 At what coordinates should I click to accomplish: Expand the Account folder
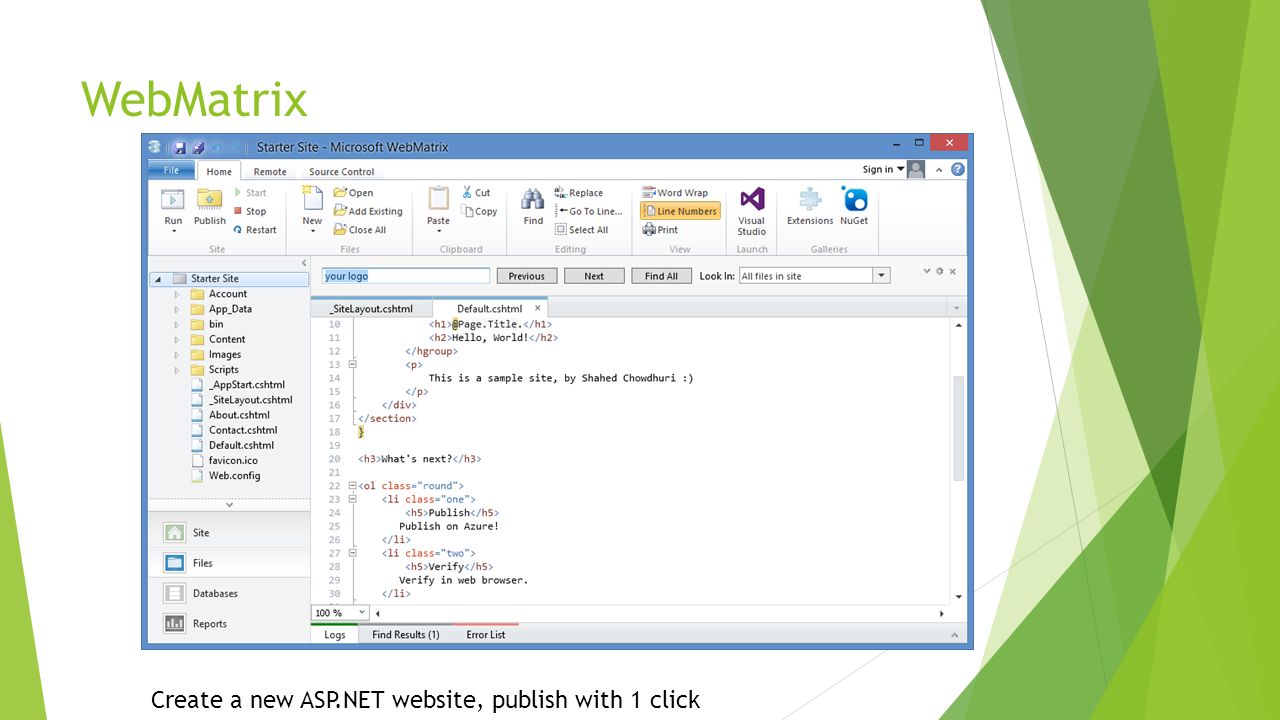(x=177, y=294)
